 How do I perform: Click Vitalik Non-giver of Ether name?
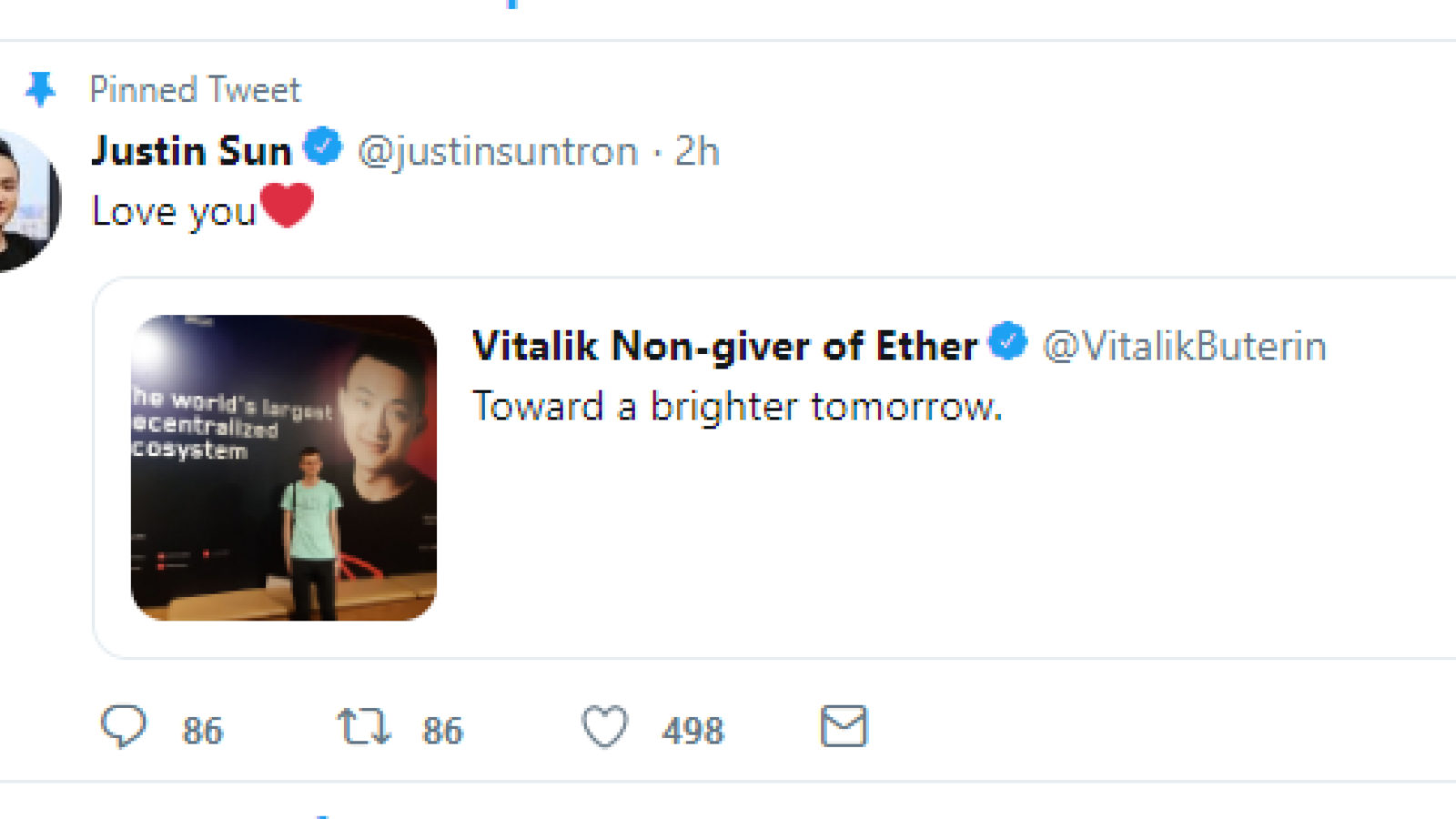tap(725, 346)
